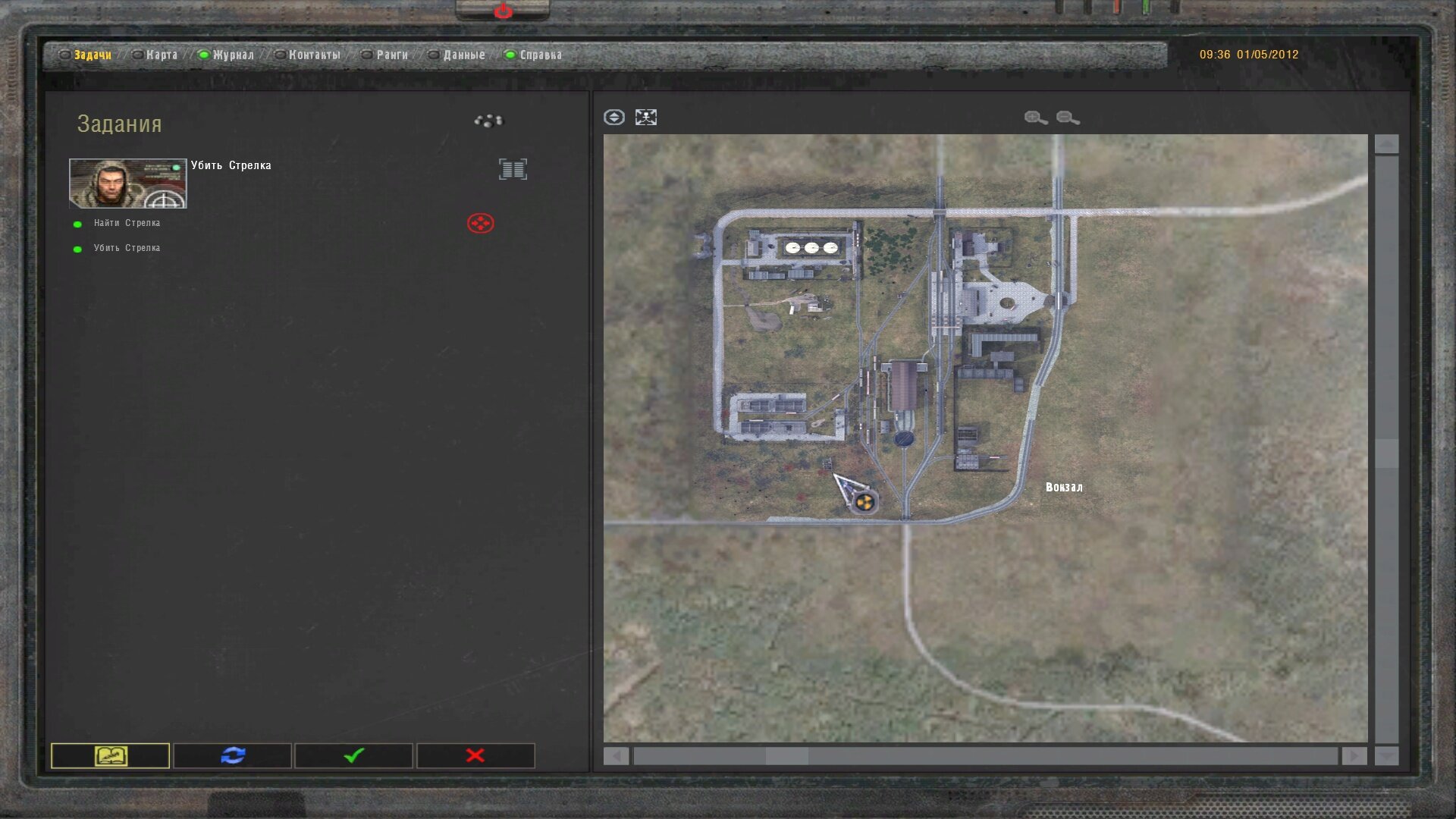
Task: Open the Ранги tab
Action: (x=392, y=55)
